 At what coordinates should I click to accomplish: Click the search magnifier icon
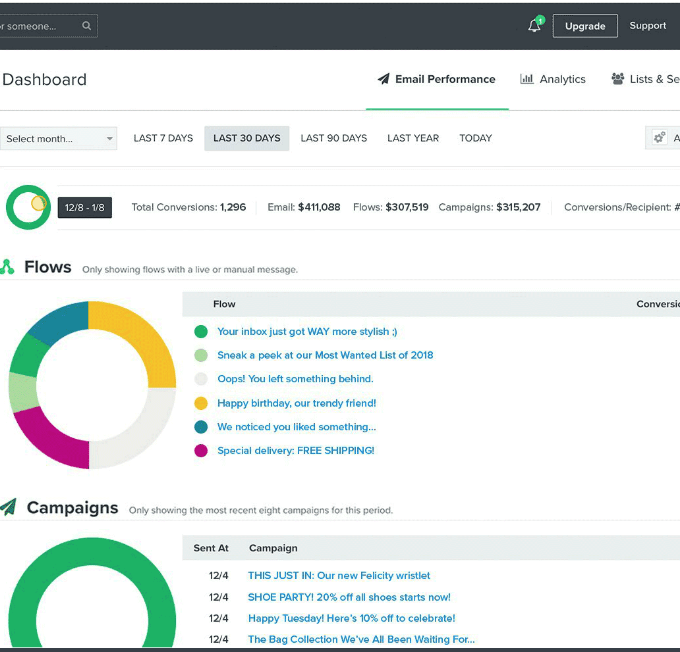click(x=87, y=26)
